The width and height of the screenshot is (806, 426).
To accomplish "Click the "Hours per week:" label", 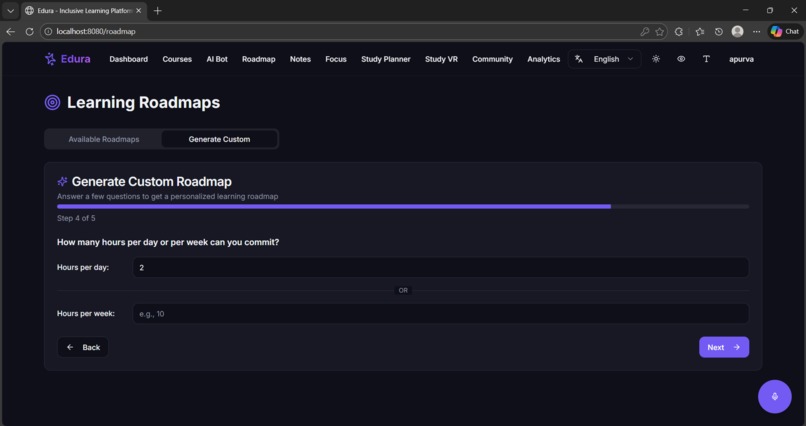I will tap(86, 314).
